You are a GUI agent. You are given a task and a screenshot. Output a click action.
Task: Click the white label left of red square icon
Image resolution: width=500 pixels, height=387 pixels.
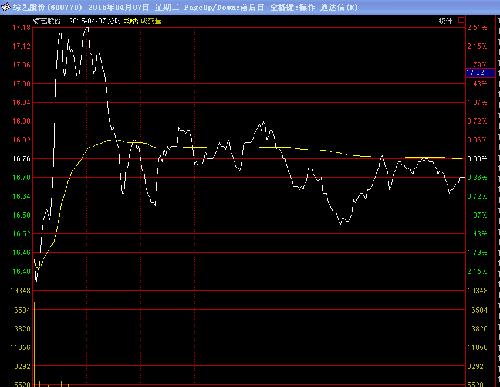(445, 21)
